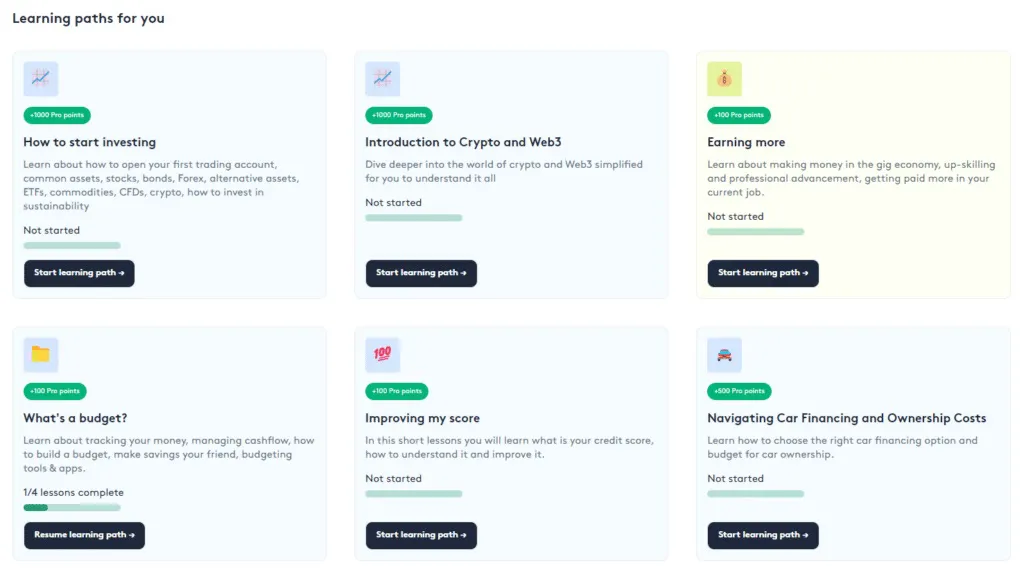The width and height of the screenshot is (1024, 570).
Task: Open the Earning more card title
Action: (746, 142)
